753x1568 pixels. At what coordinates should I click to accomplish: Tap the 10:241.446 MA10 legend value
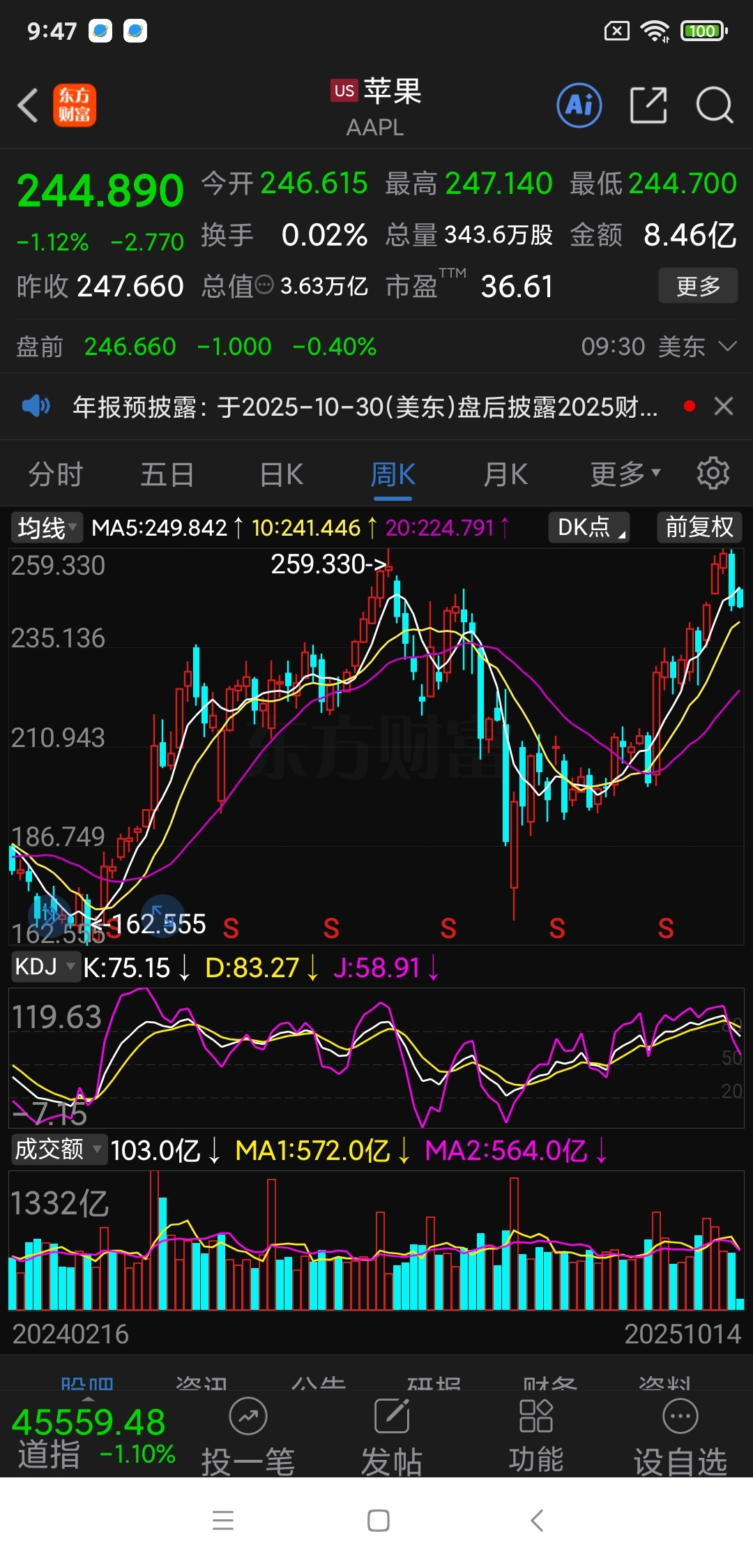306,527
